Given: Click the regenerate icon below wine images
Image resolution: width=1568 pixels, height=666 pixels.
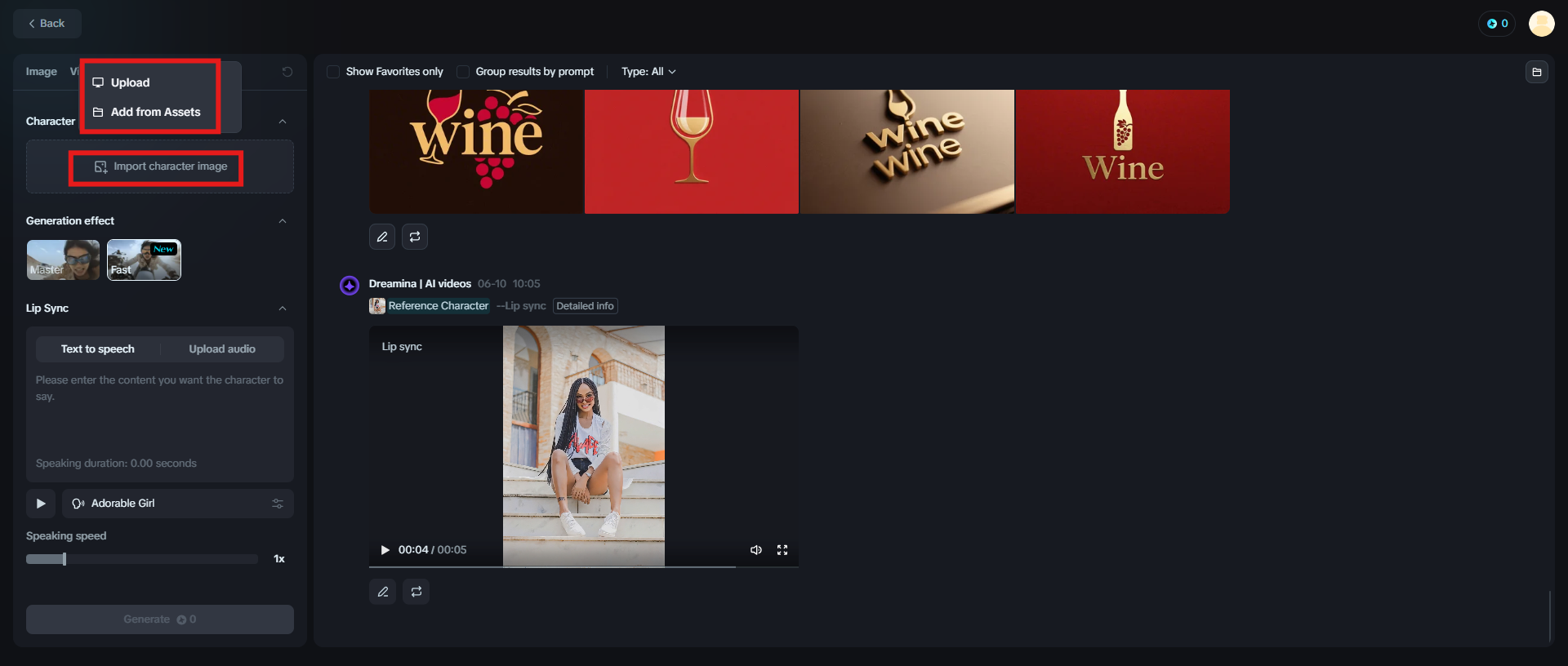Looking at the screenshot, I should coord(415,237).
